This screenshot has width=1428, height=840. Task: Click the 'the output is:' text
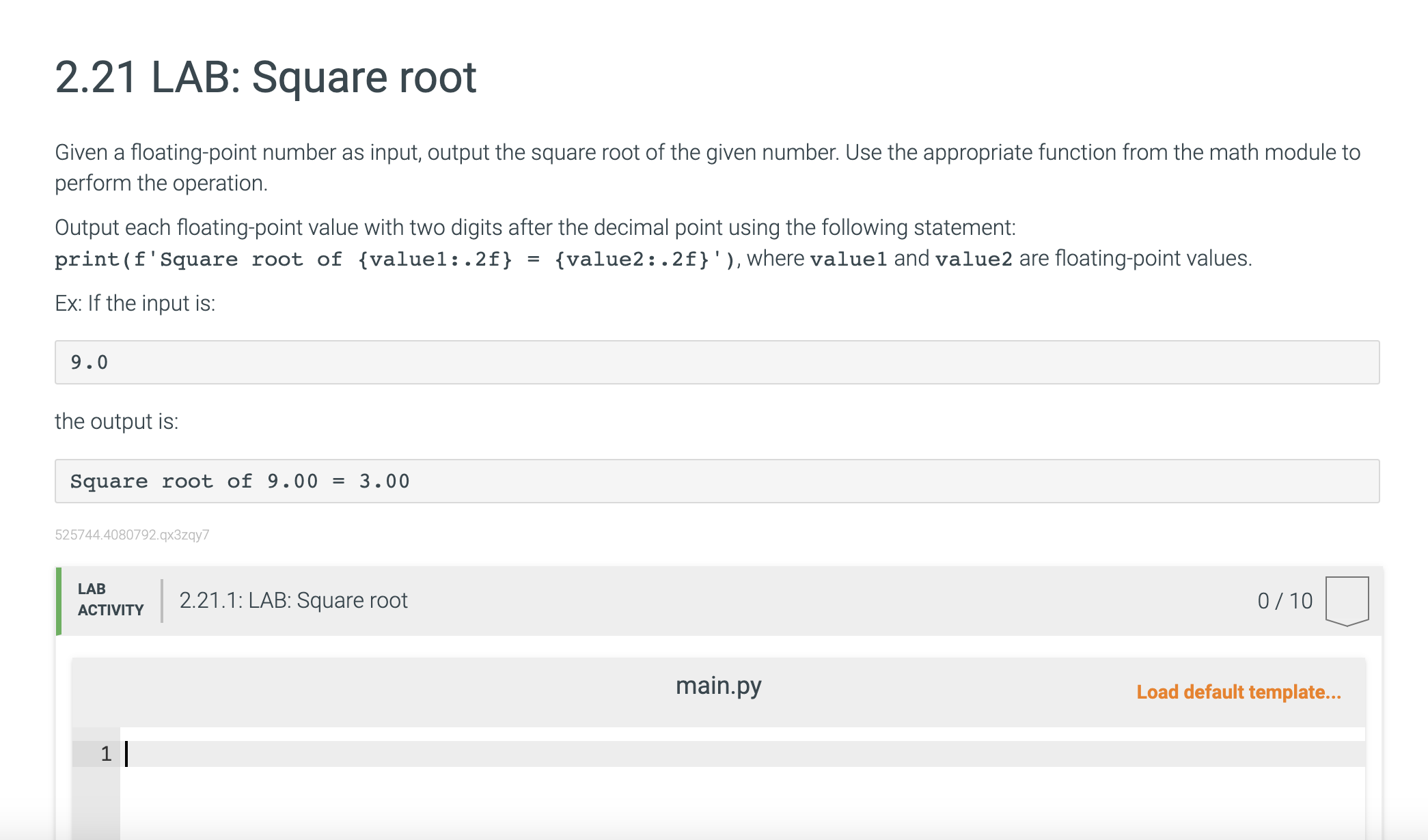point(116,421)
